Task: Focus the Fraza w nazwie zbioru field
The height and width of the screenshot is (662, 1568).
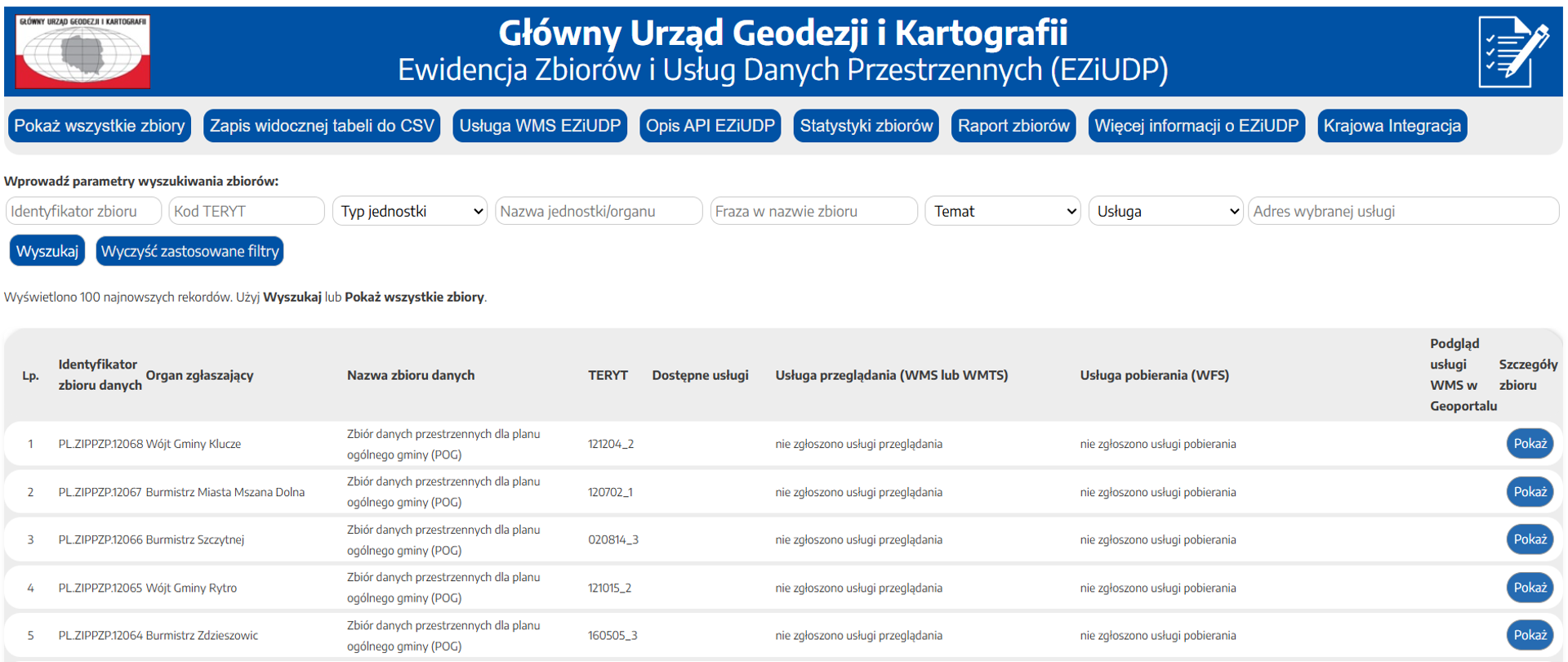Action: coord(814,211)
